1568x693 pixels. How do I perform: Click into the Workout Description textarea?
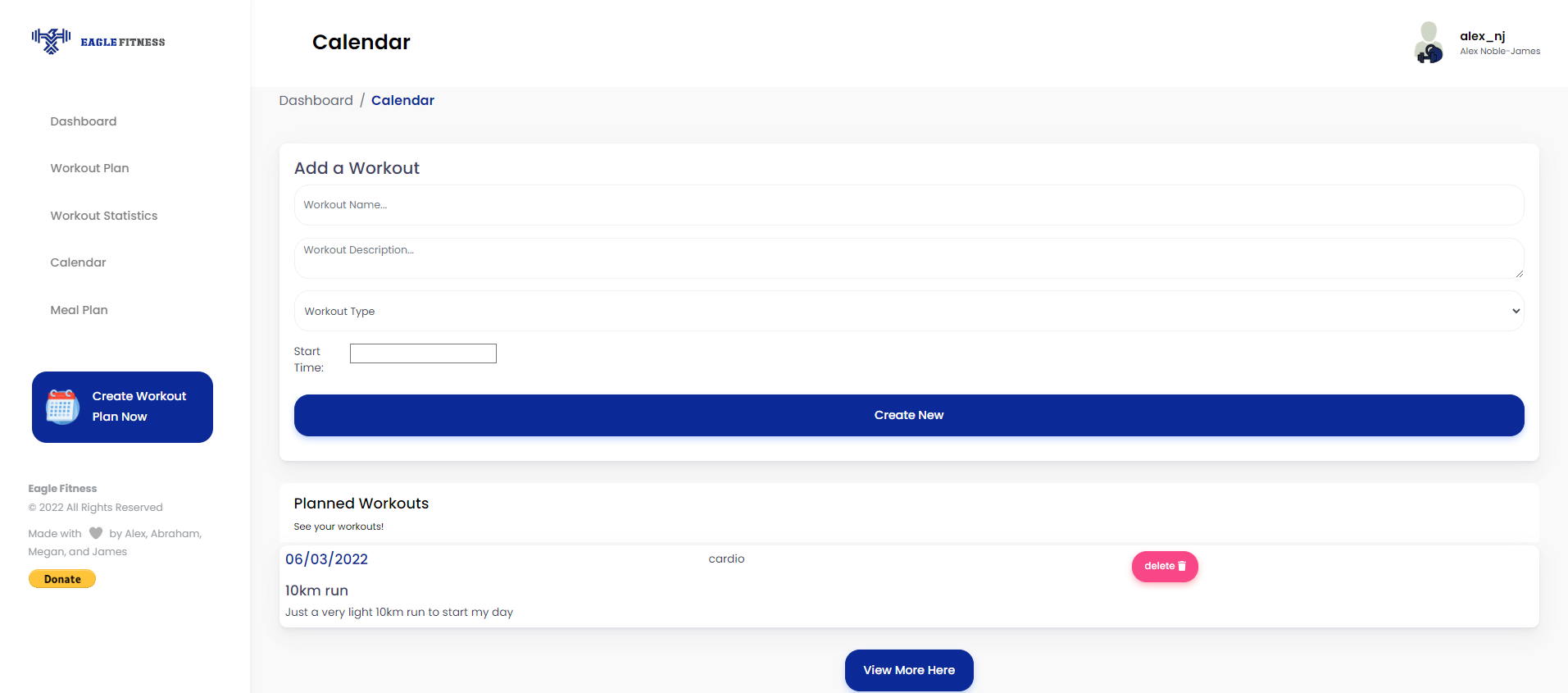[x=909, y=258]
